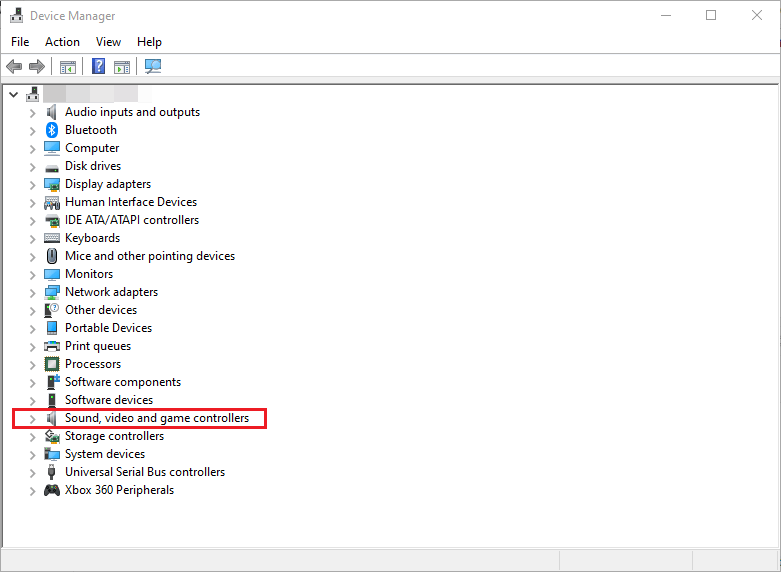781x572 pixels.
Task: Select the Portable Devices label
Action: click(x=109, y=328)
